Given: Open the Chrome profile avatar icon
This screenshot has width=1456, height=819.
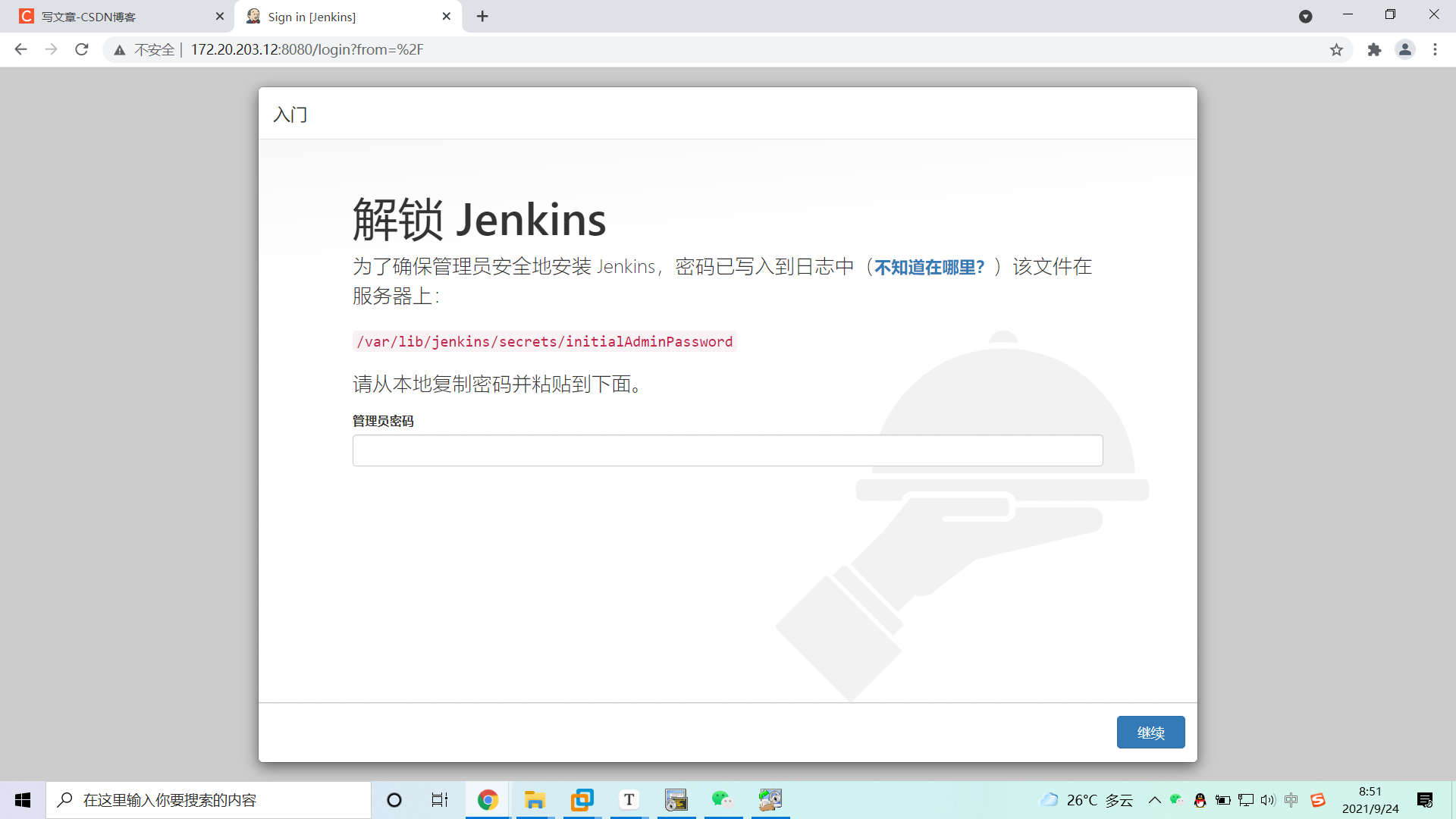Looking at the screenshot, I should click(x=1404, y=49).
